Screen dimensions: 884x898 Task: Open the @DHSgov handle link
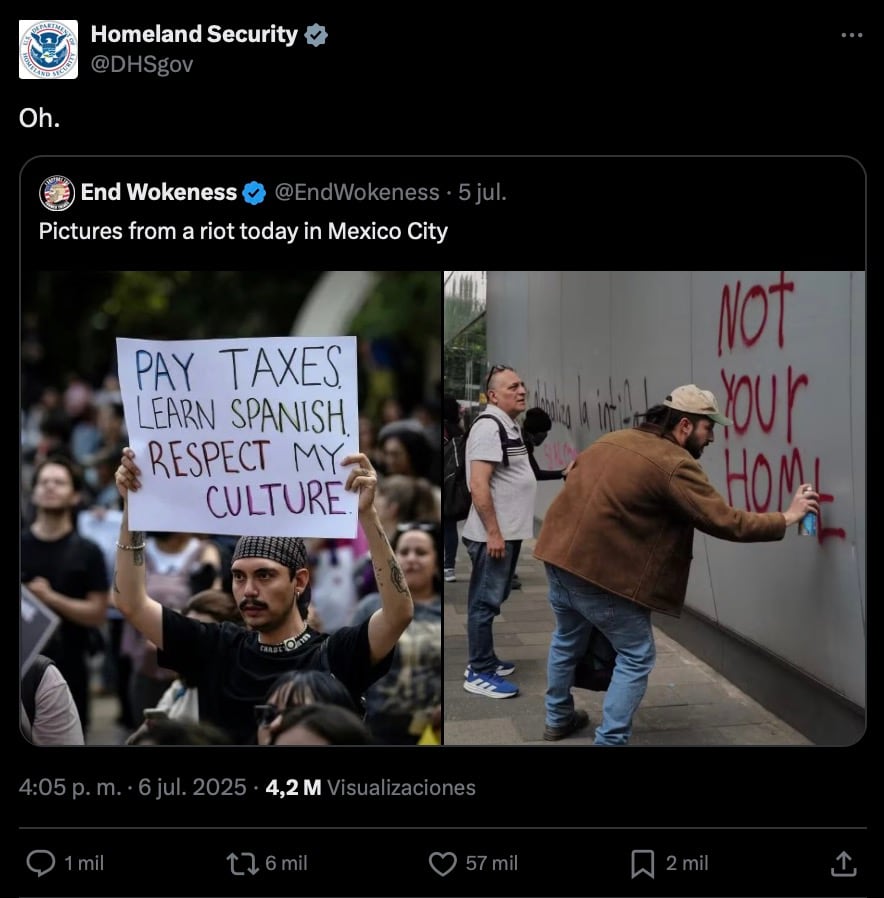click(x=142, y=64)
